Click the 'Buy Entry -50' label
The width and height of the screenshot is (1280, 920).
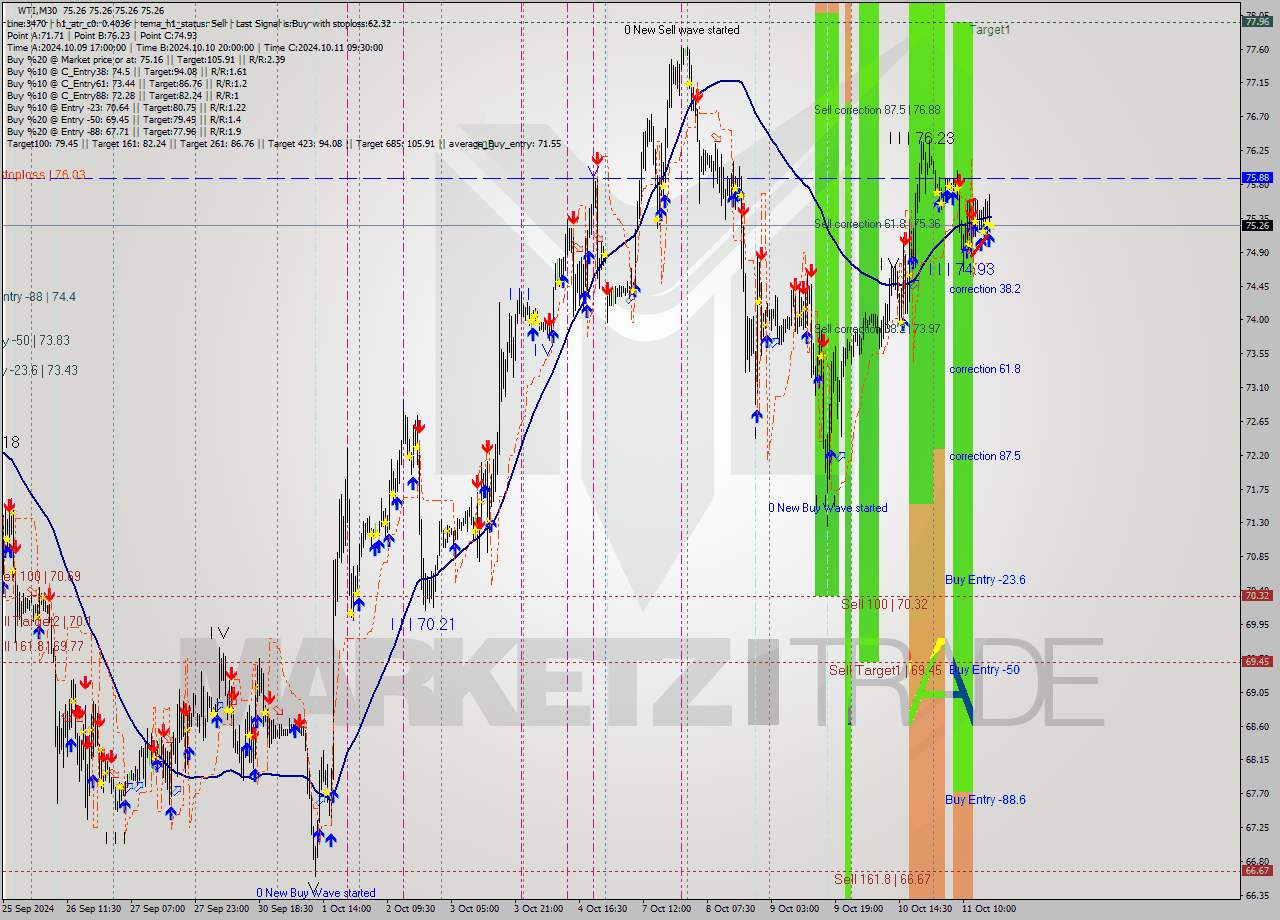984,670
